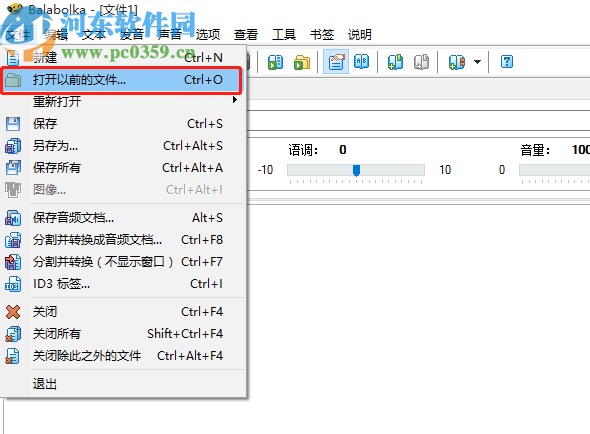Open the dropdown arrow beside bookmark icon
Screen dimensions: 590x434
(x=477, y=62)
